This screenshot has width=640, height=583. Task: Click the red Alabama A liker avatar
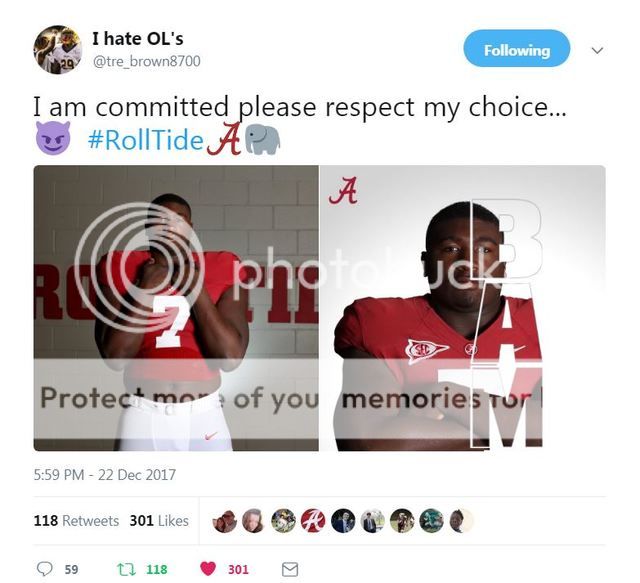pyautogui.click(x=313, y=521)
